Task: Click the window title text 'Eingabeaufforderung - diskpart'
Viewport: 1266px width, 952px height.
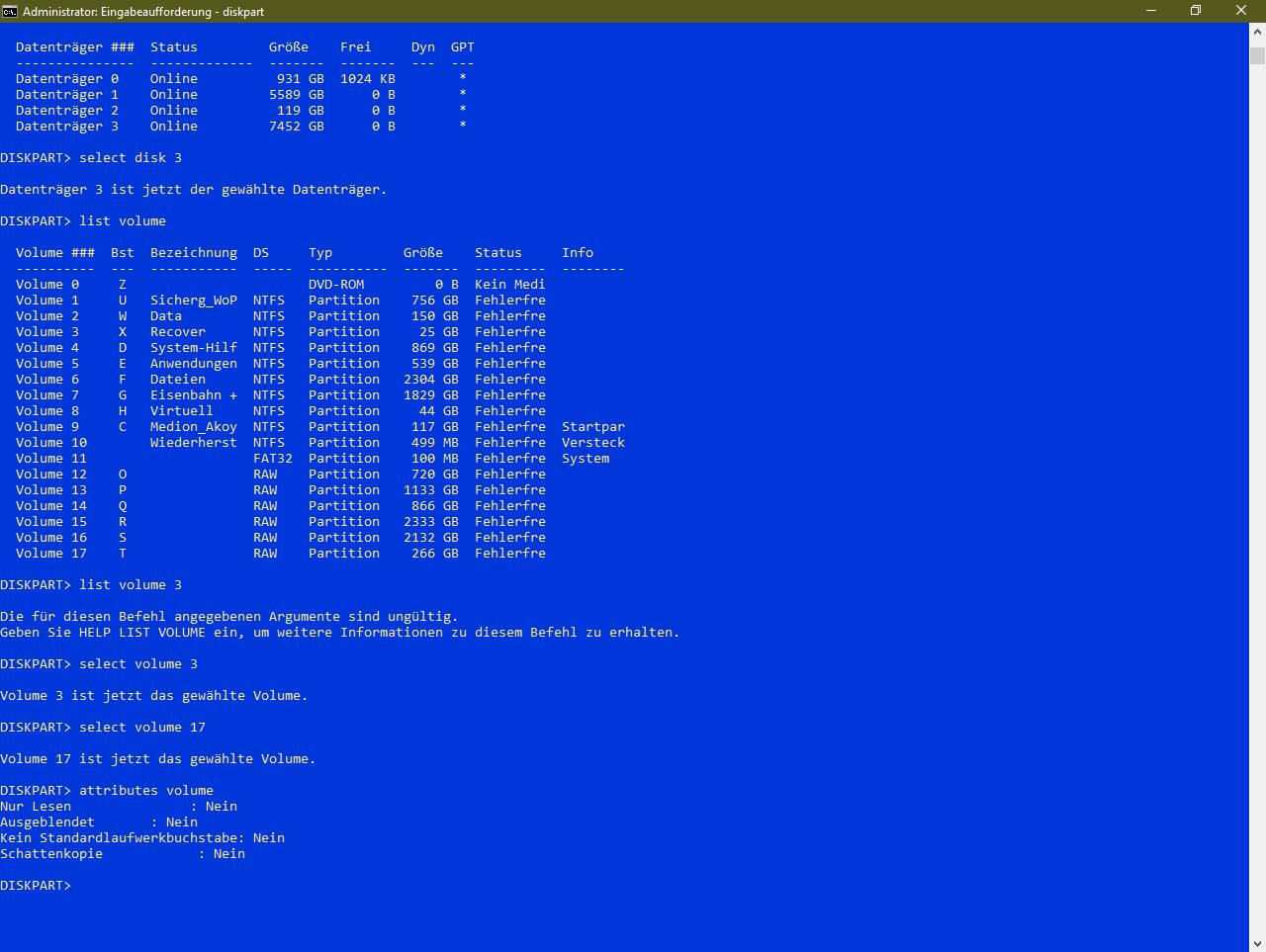Action: coord(182,12)
